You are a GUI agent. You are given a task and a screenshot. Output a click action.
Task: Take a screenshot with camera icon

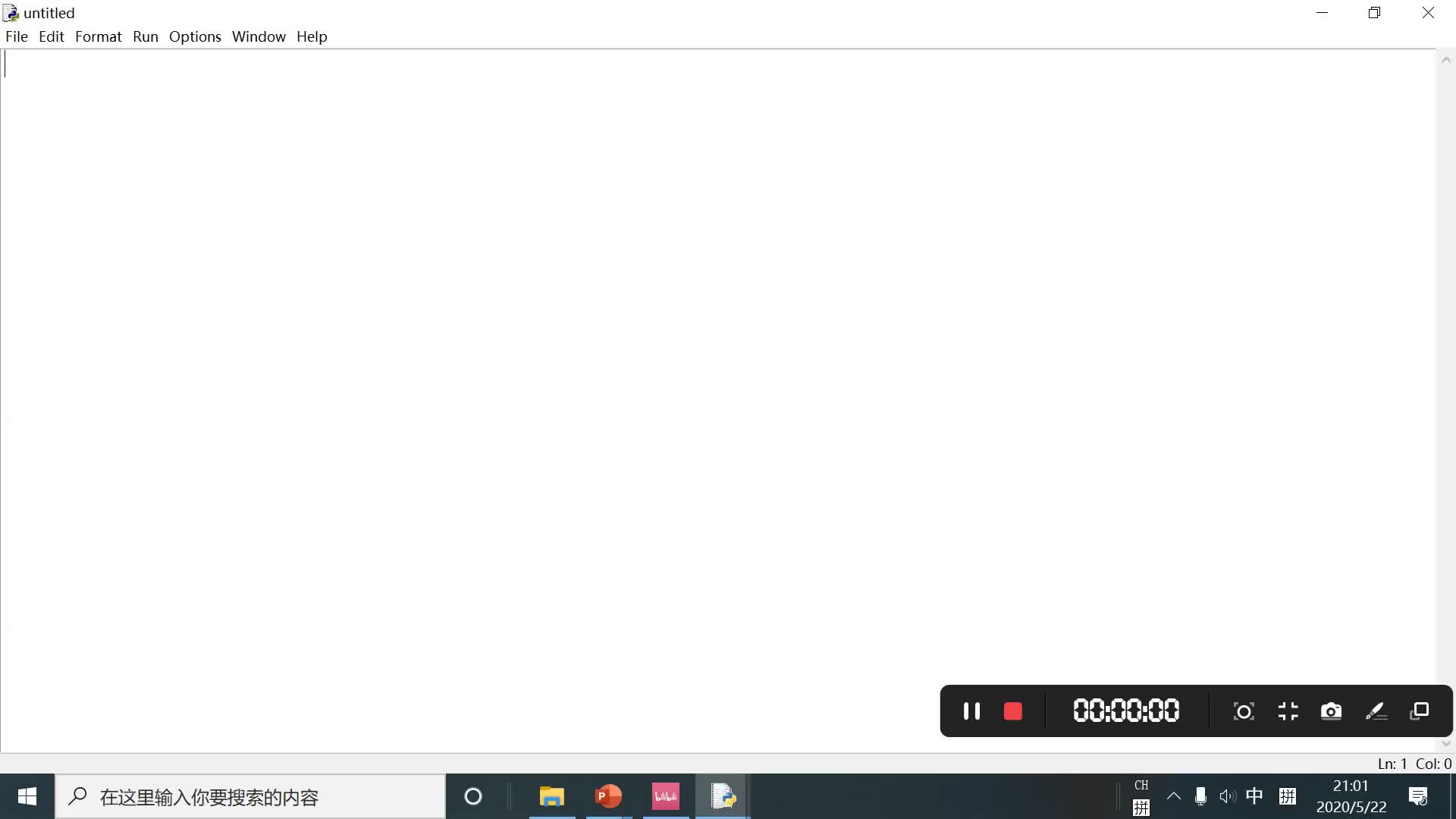point(1331,711)
